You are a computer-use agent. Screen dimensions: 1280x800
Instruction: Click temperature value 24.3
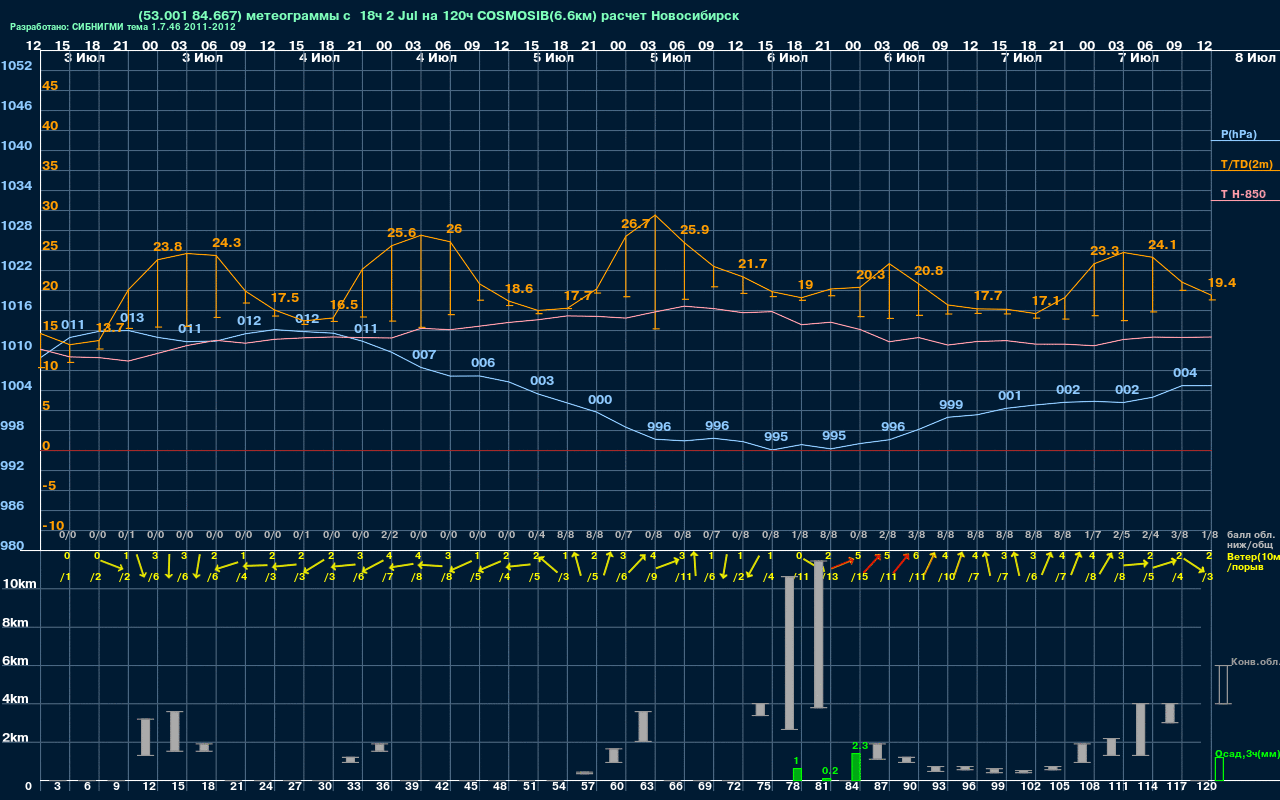point(226,243)
